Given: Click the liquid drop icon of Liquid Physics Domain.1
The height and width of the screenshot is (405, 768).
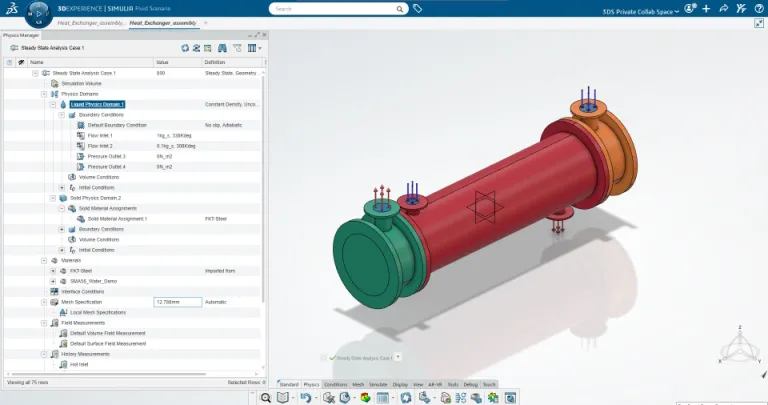Looking at the screenshot, I should coord(63,104).
